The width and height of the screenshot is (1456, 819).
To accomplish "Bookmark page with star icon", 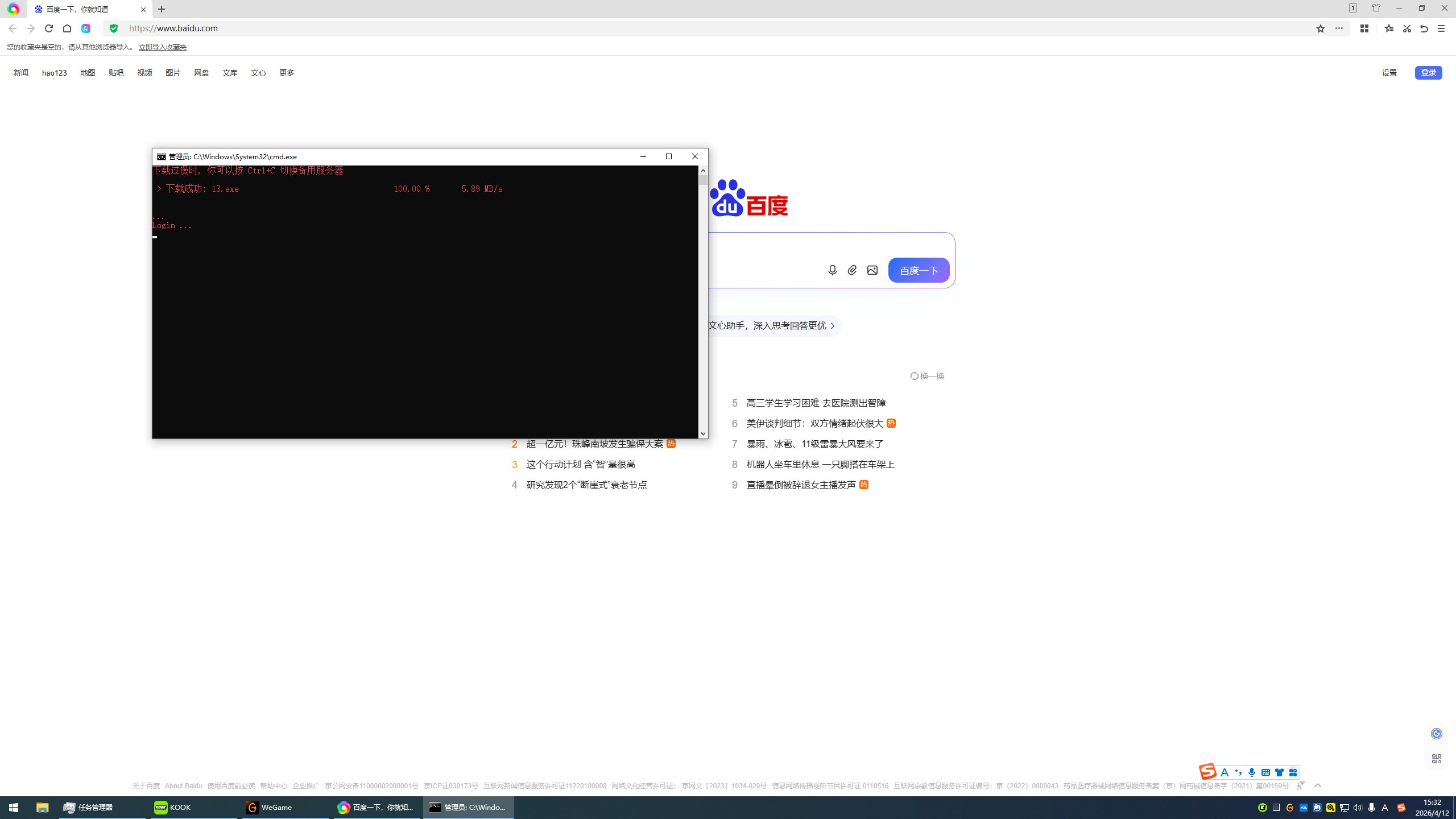I will click(1321, 28).
